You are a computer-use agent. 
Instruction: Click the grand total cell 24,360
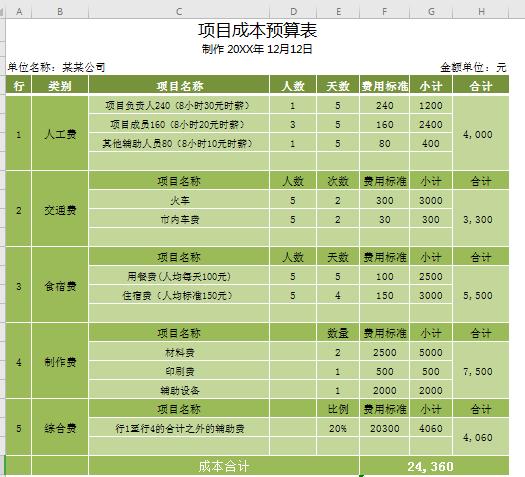(434, 466)
